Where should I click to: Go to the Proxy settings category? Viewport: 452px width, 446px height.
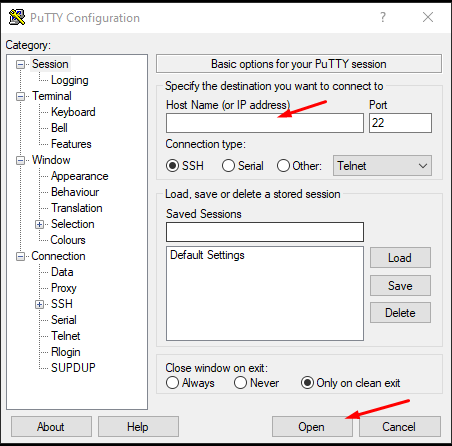click(64, 288)
